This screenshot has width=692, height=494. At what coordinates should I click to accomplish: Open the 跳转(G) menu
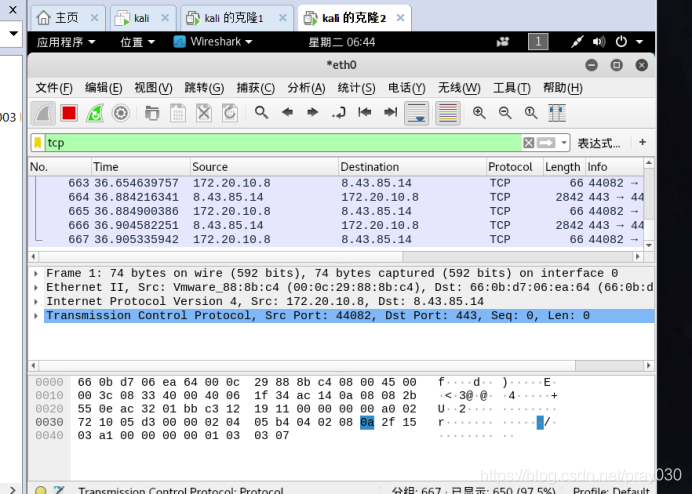(204, 88)
